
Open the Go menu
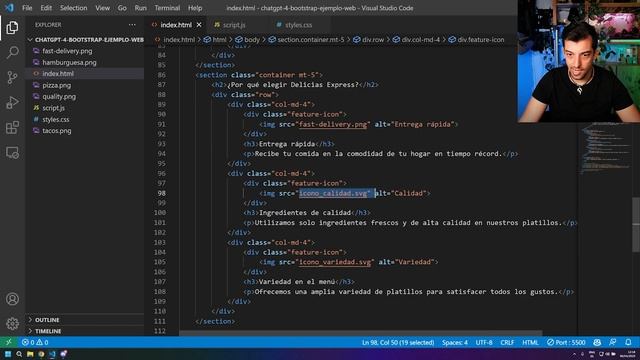(x=122, y=8)
